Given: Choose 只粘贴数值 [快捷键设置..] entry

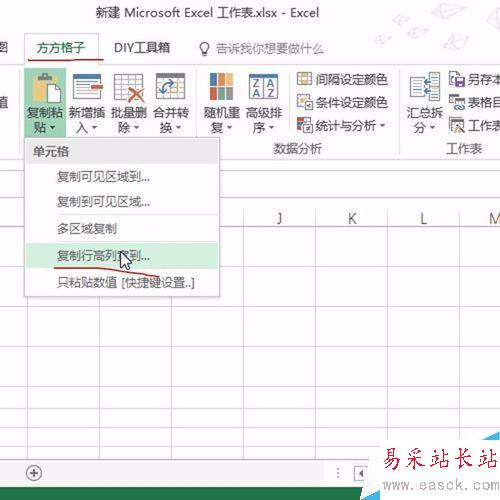Looking at the screenshot, I should [x=122, y=283].
